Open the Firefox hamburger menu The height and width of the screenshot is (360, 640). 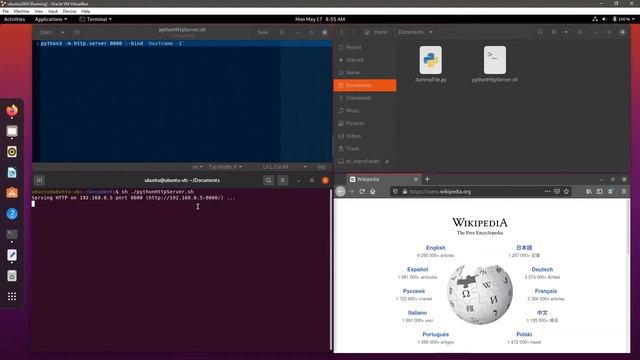[x=624, y=191]
